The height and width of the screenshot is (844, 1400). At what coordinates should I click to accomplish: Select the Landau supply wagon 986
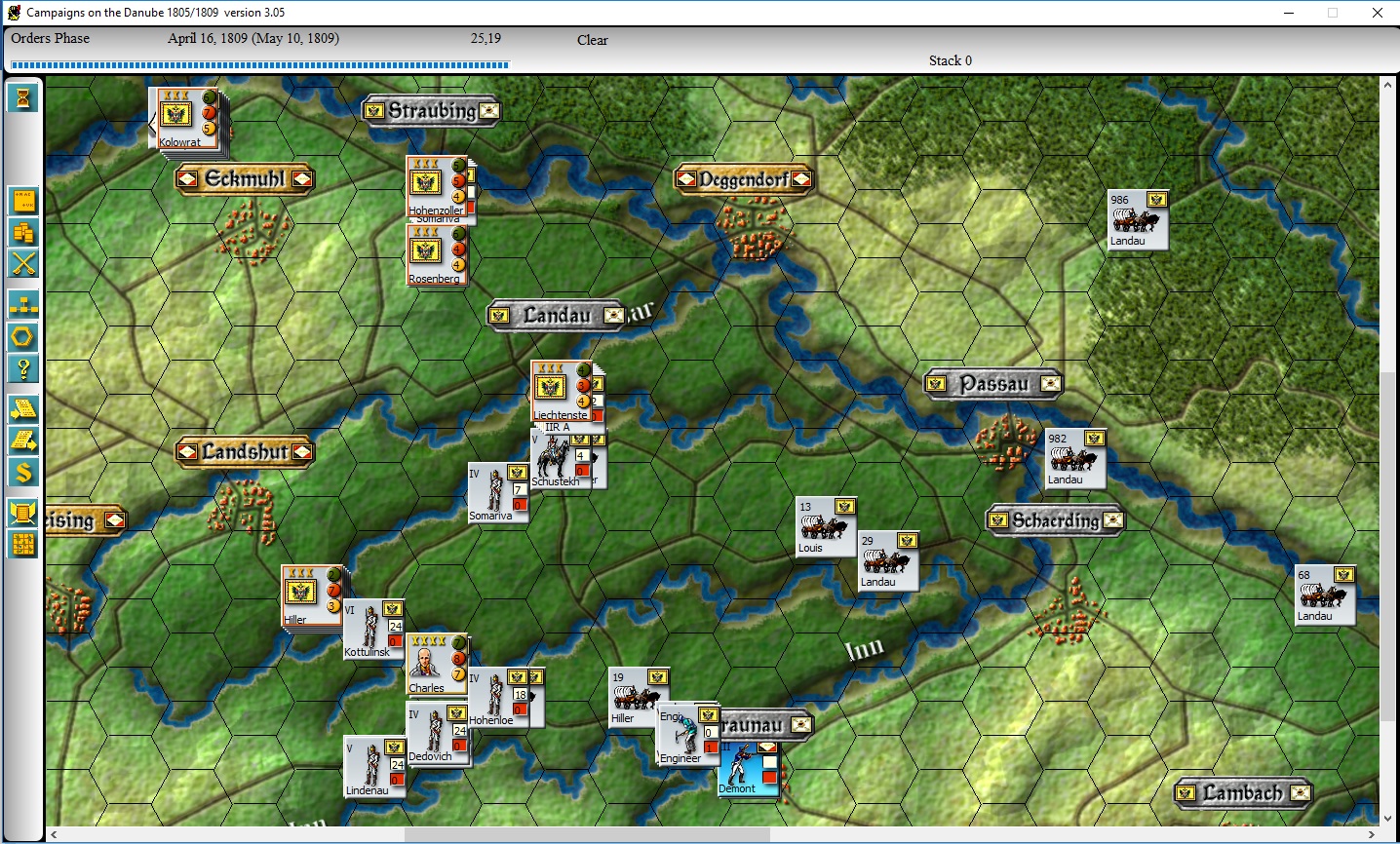[x=1139, y=219]
